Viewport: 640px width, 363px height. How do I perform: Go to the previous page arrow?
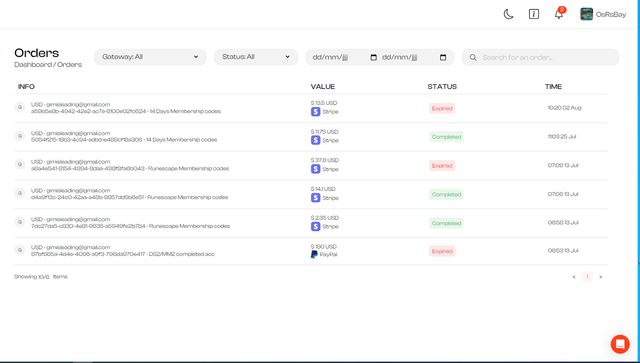tap(574, 277)
